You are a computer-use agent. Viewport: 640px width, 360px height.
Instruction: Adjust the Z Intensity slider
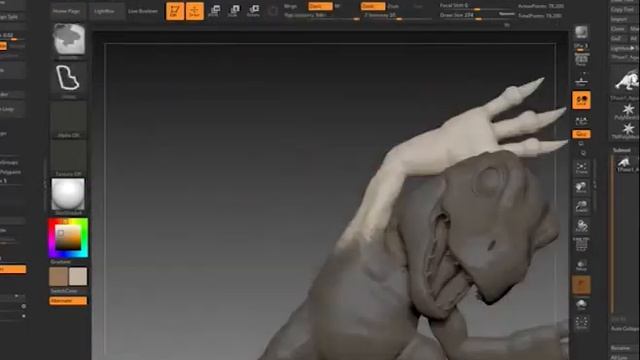[398, 16]
